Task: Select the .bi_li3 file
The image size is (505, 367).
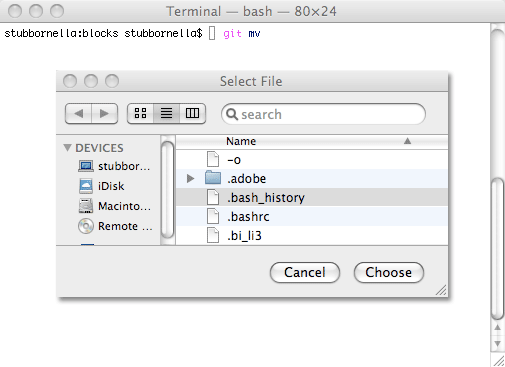Action: pos(312,236)
